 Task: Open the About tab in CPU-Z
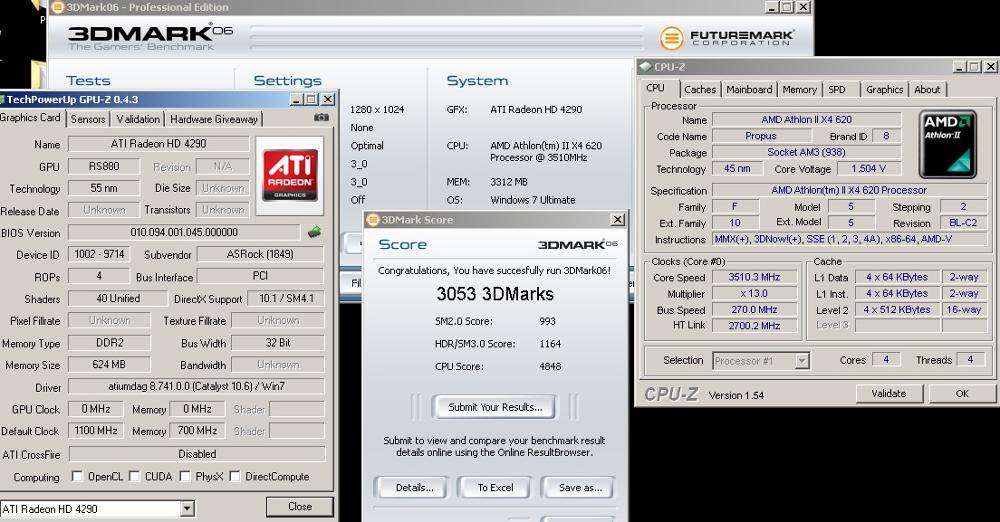[927, 90]
